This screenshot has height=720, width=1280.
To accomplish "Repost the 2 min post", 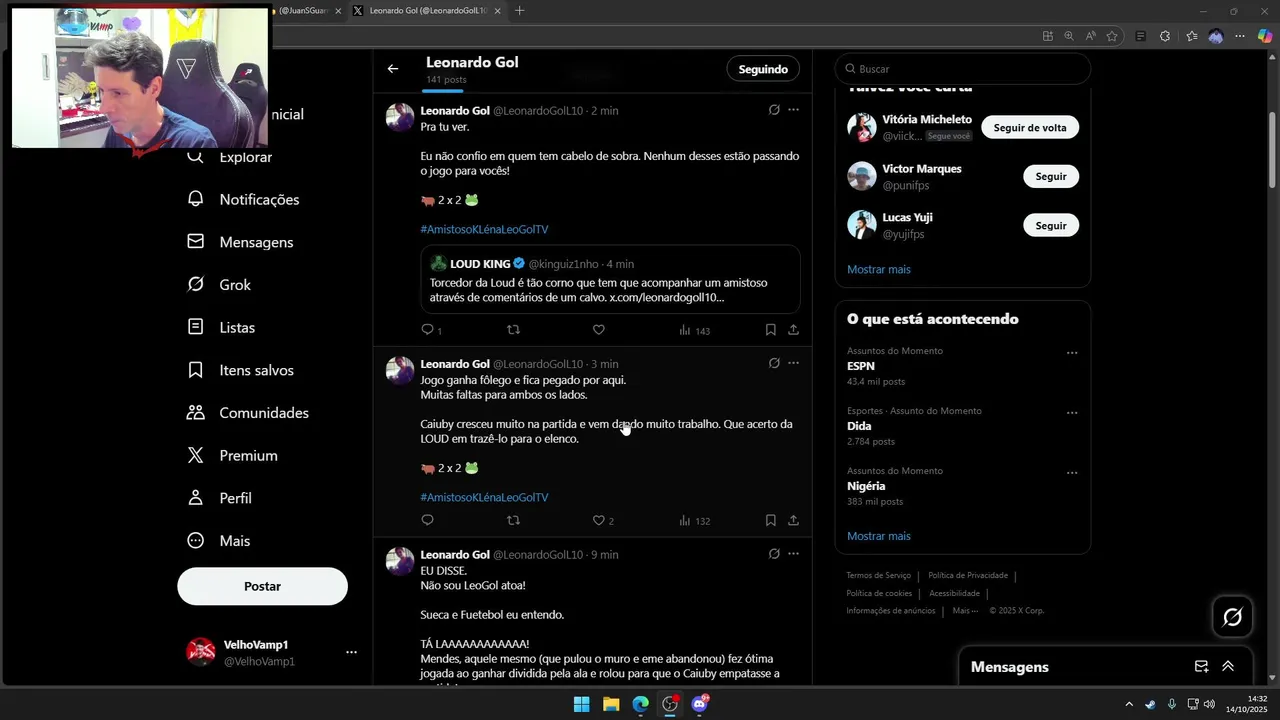I will [513, 329].
